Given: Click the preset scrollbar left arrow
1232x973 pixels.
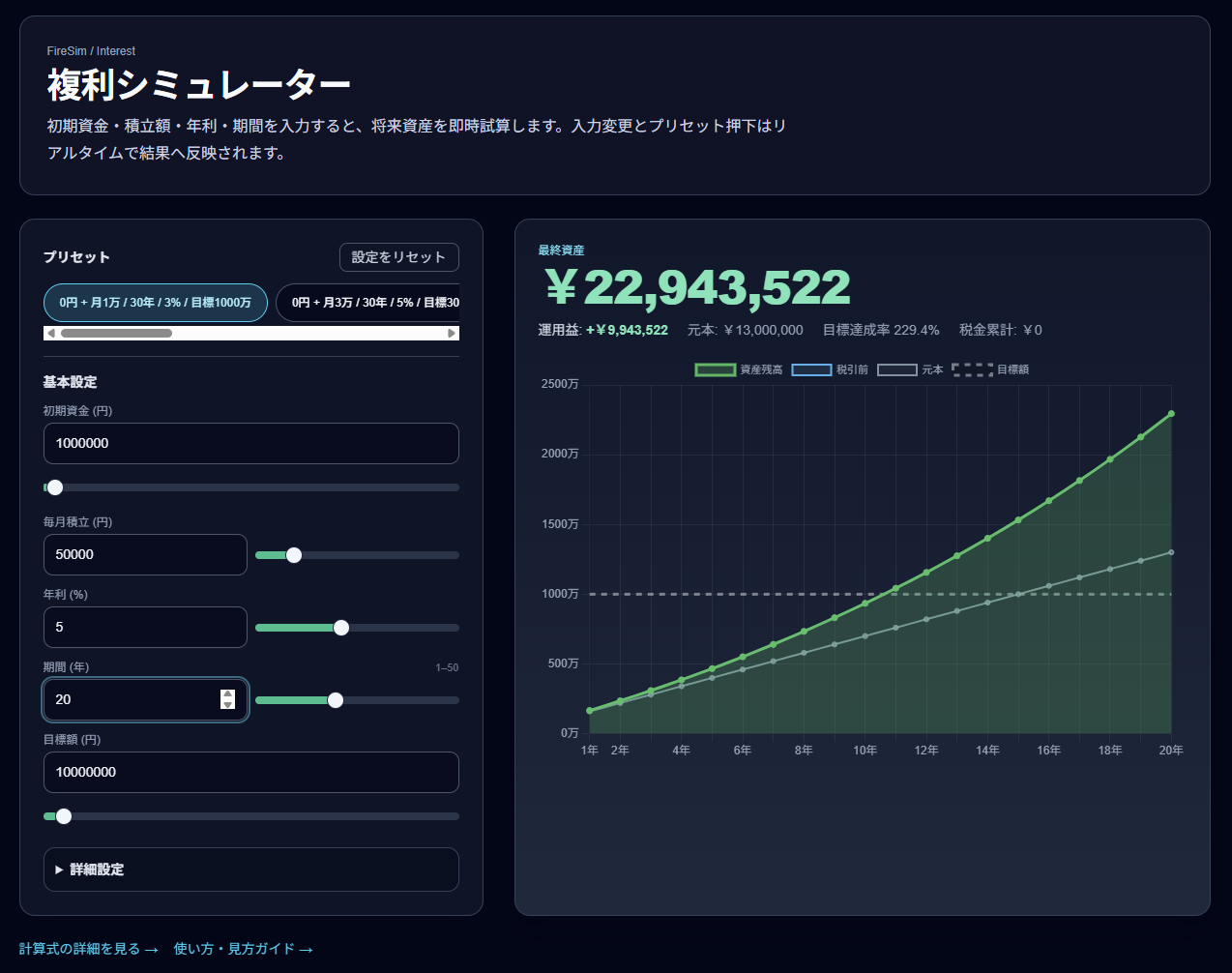Looking at the screenshot, I should coord(51,334).
